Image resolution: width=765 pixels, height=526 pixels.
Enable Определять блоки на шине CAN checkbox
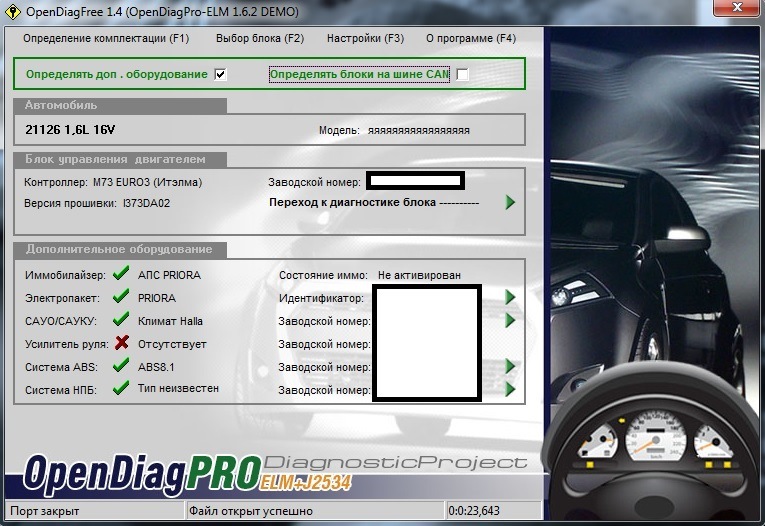click(462, 74)
